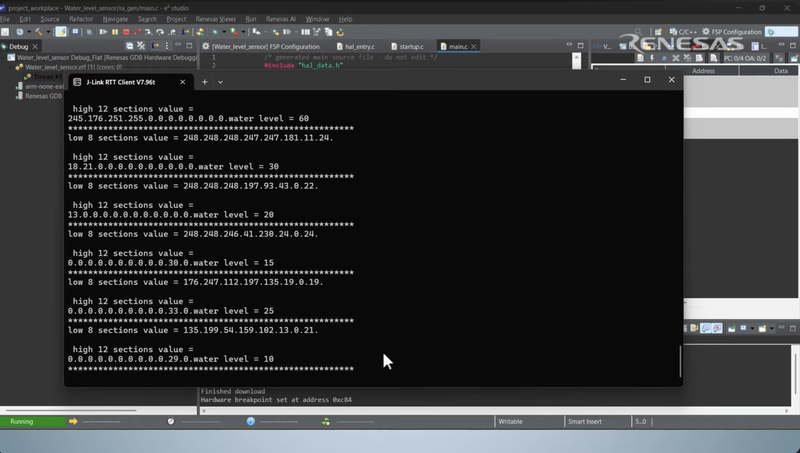The width and height of the screenshot is (800, 453).
Task: Click the horizontal scrollbar under Debug view
Action: click(71, 410)
